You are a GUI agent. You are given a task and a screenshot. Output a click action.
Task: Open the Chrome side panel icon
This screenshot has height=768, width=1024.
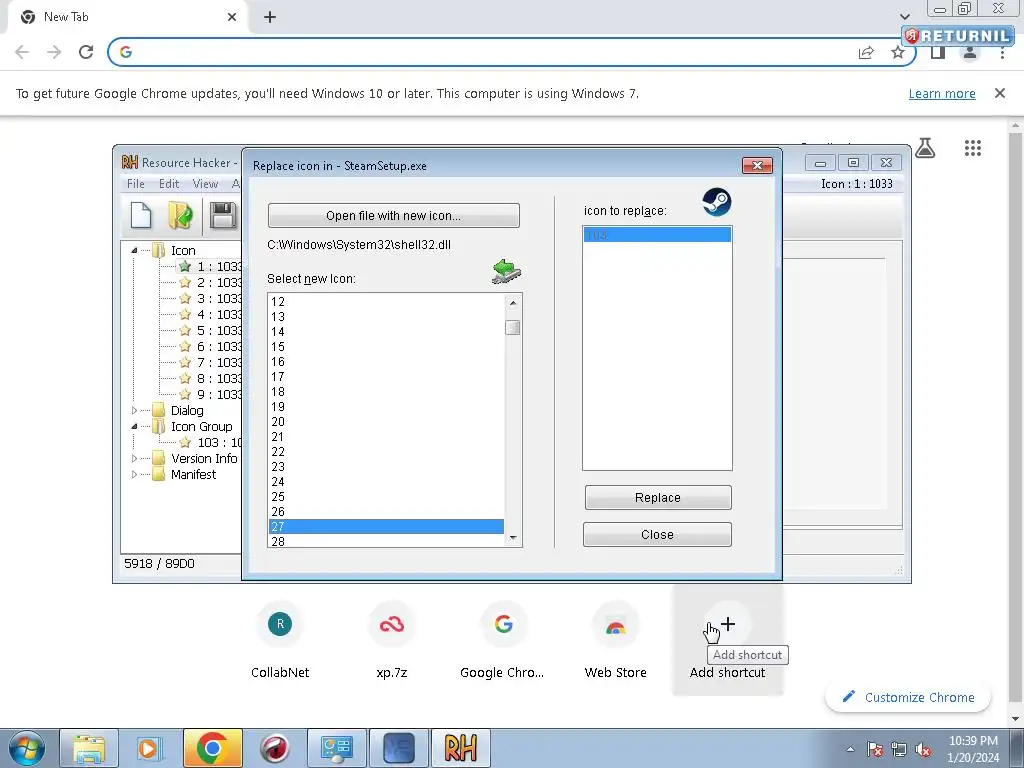tap(938, 52)
